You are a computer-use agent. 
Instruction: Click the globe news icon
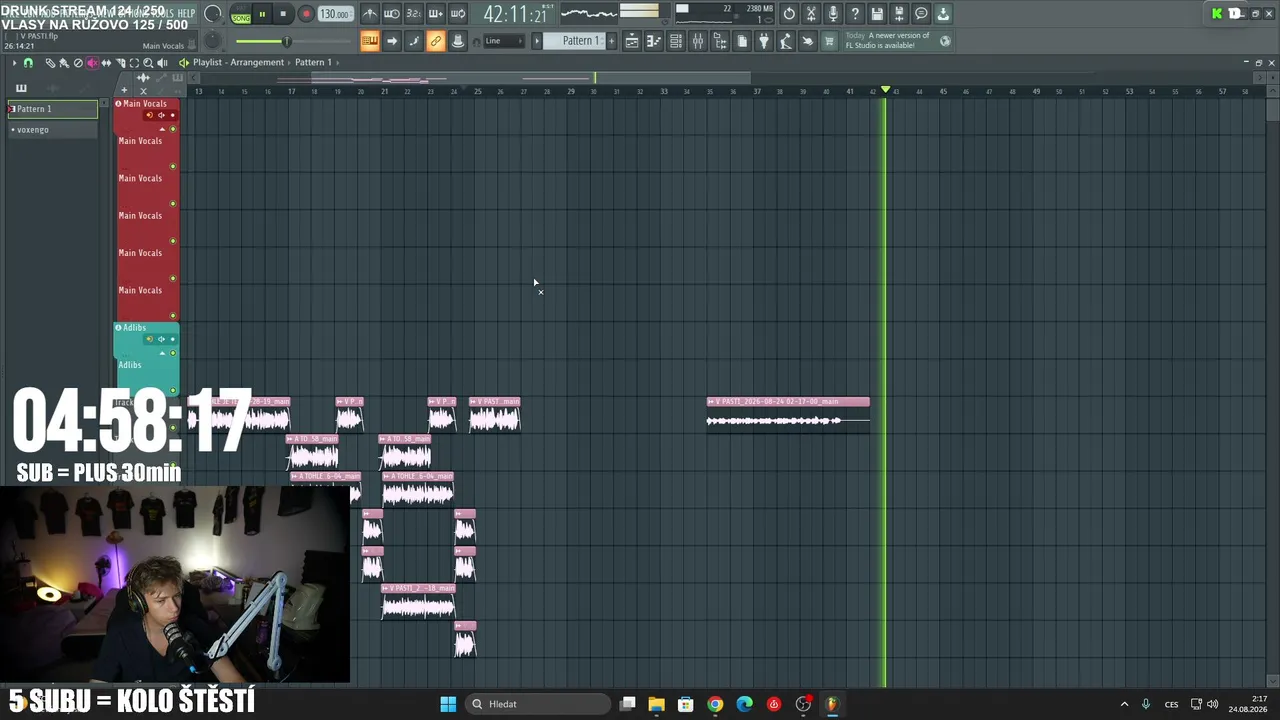tap(945, 41)
